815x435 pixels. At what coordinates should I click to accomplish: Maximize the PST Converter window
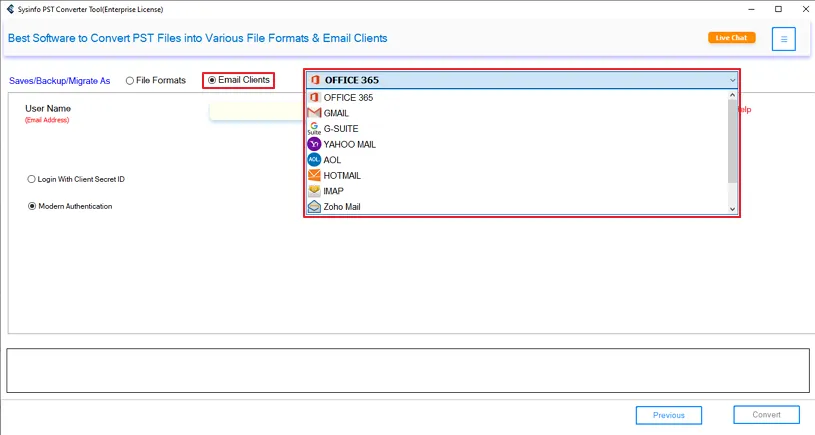pyautogui.click(x=778, y=9)
